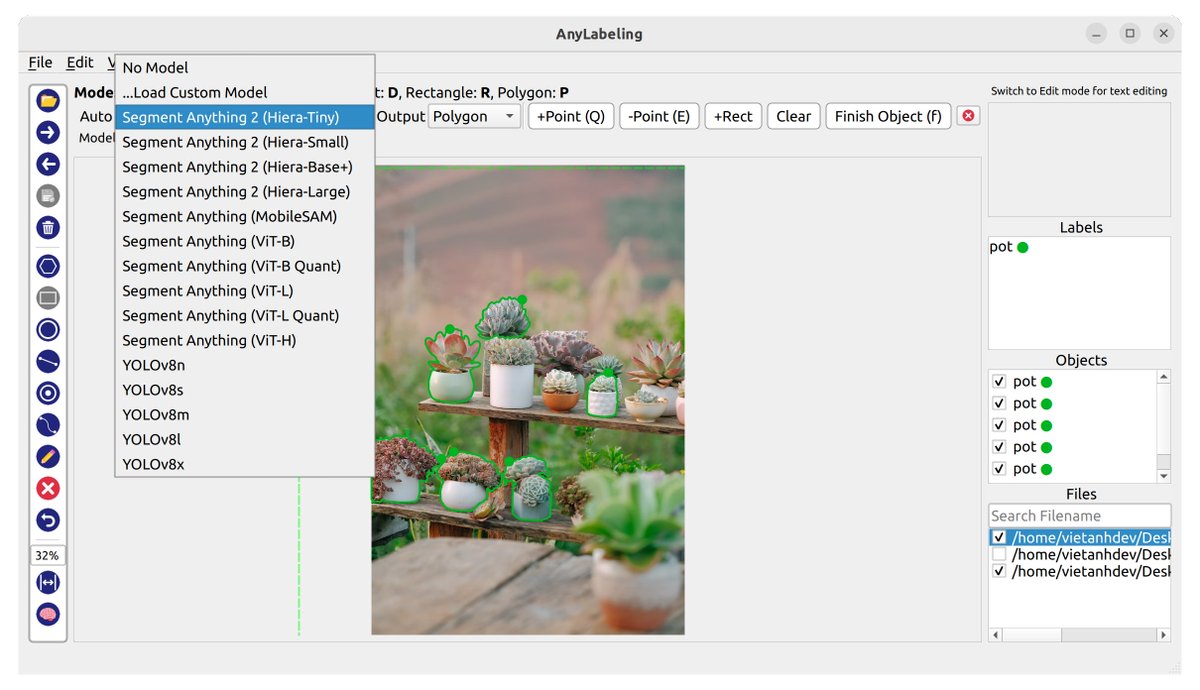The image size is (1200, 690).
Task: Pick YOLOv8n from the model list
Action: [245, 365]
